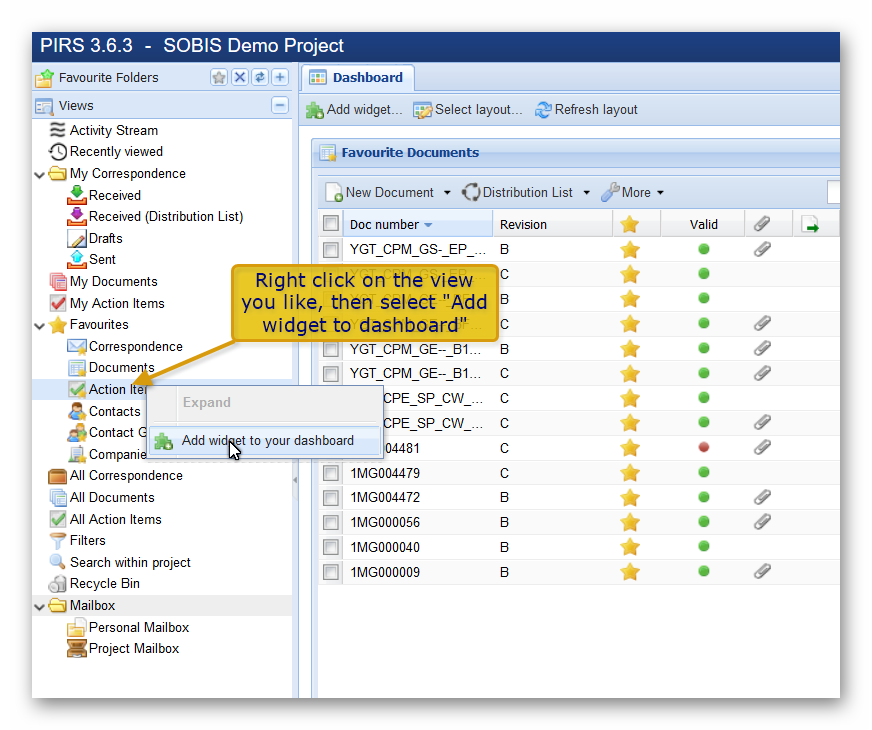Screen dimensions: 872x730
Task: Collapse the Views panel with minus button
Action: pyautogui.click(x=280, y=106)
